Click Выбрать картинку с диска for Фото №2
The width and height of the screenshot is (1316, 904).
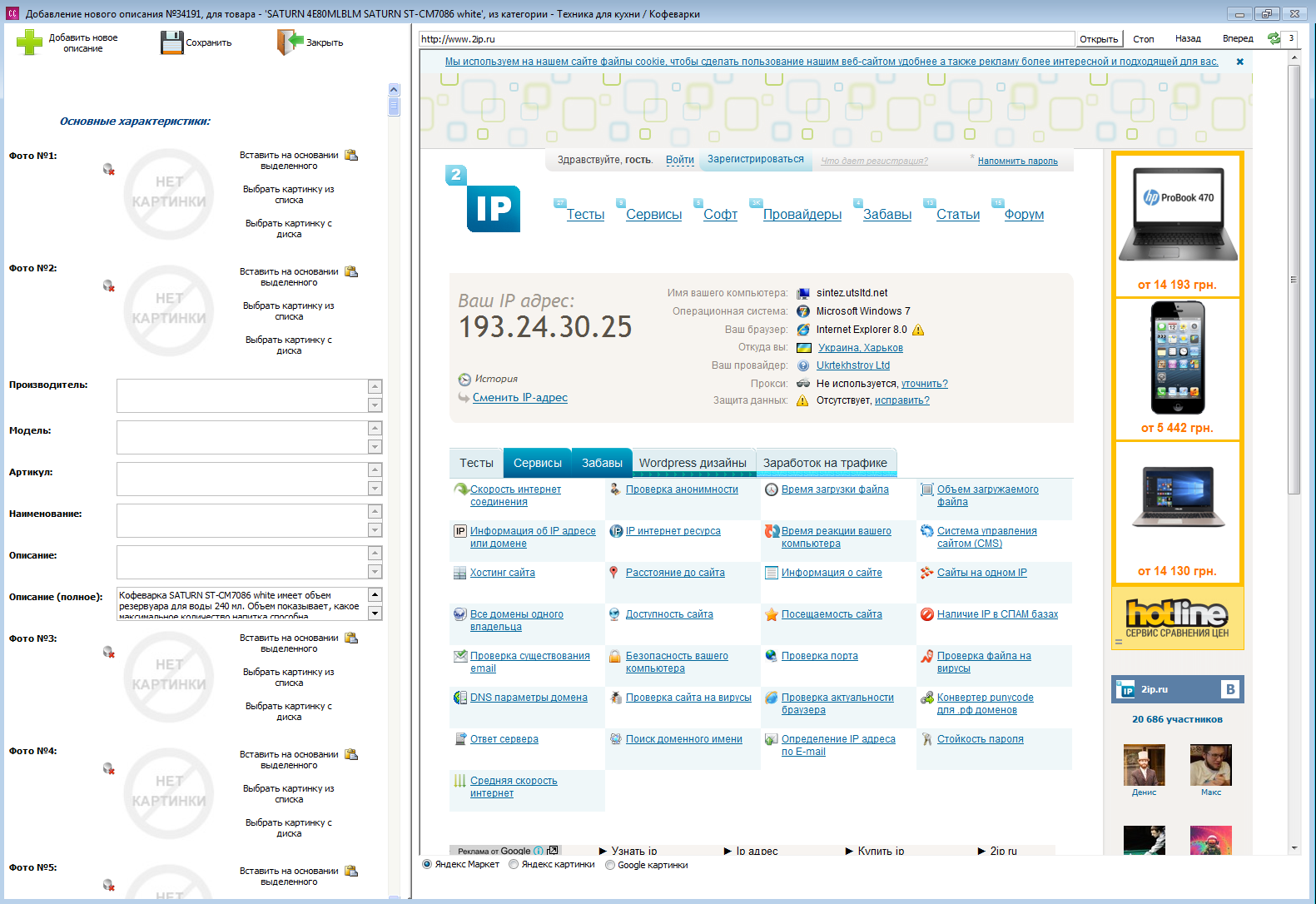(289, 345)
